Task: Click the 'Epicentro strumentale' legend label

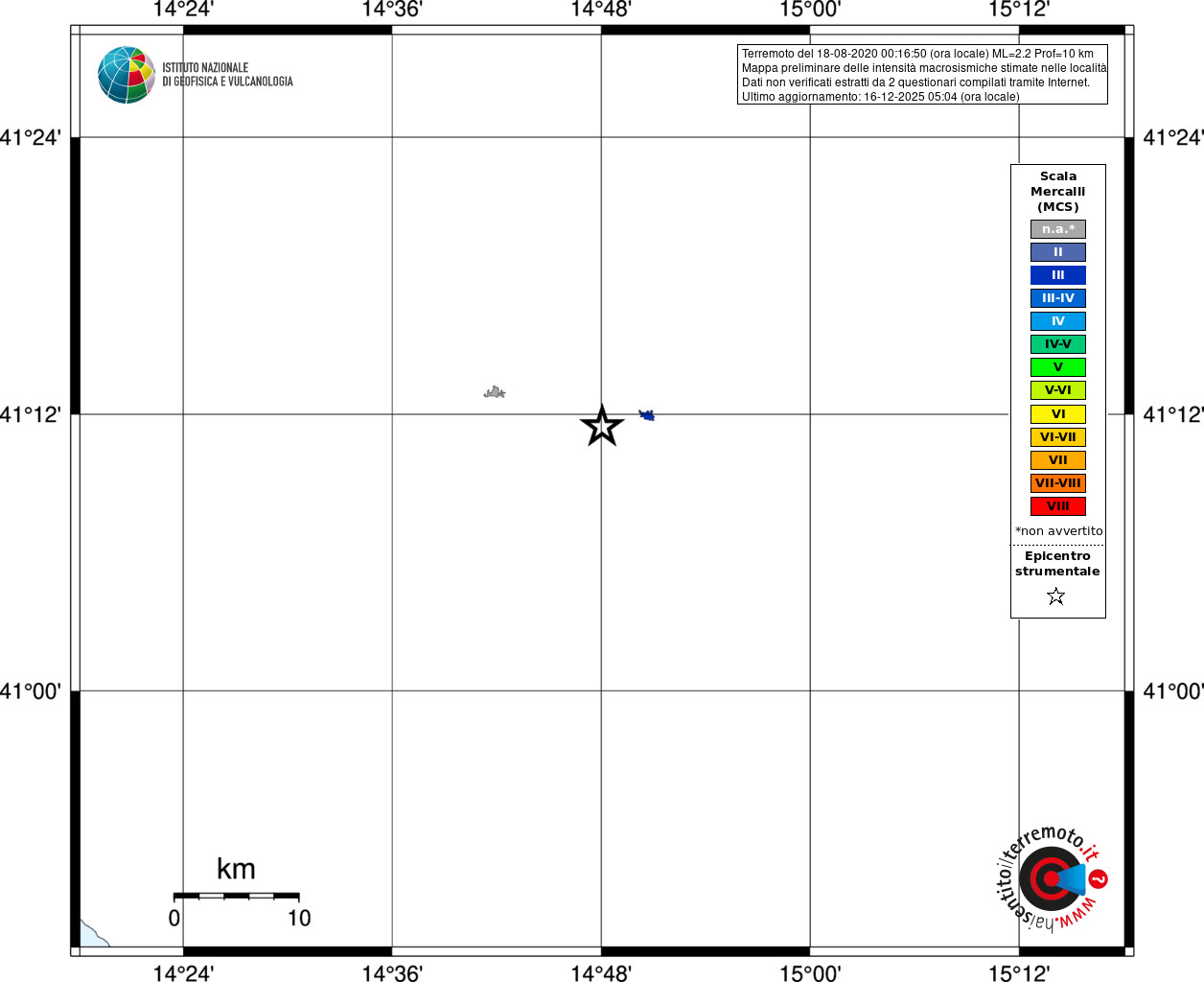Action: click(1057, 564)
